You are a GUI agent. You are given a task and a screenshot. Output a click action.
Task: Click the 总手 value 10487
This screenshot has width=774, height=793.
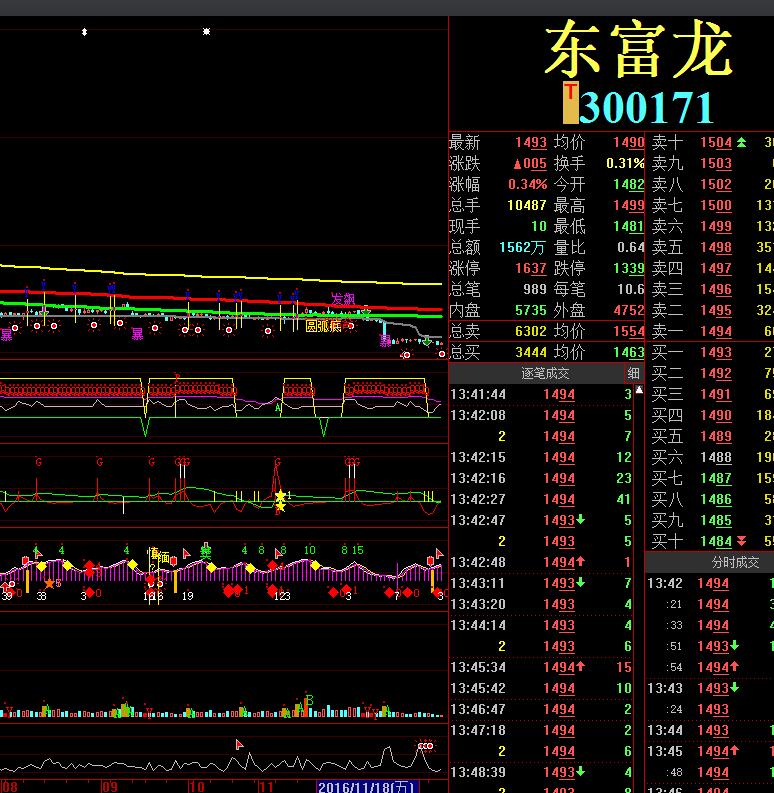tap(527, 205)
